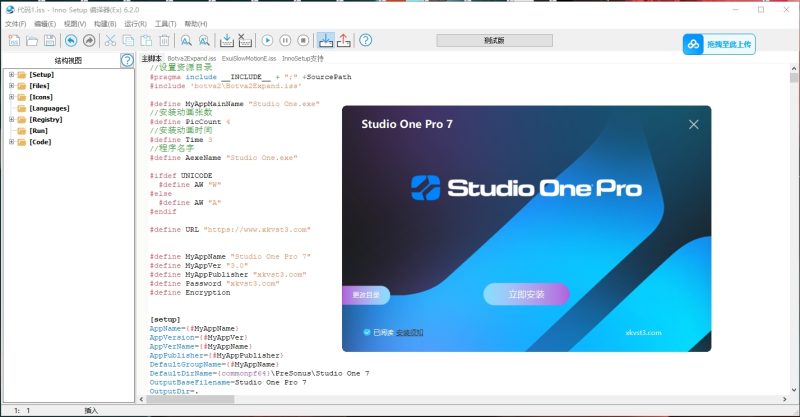This screenshot has height=417, width=800.
Task: Click the #define Password line
Action: click(214, 284)
